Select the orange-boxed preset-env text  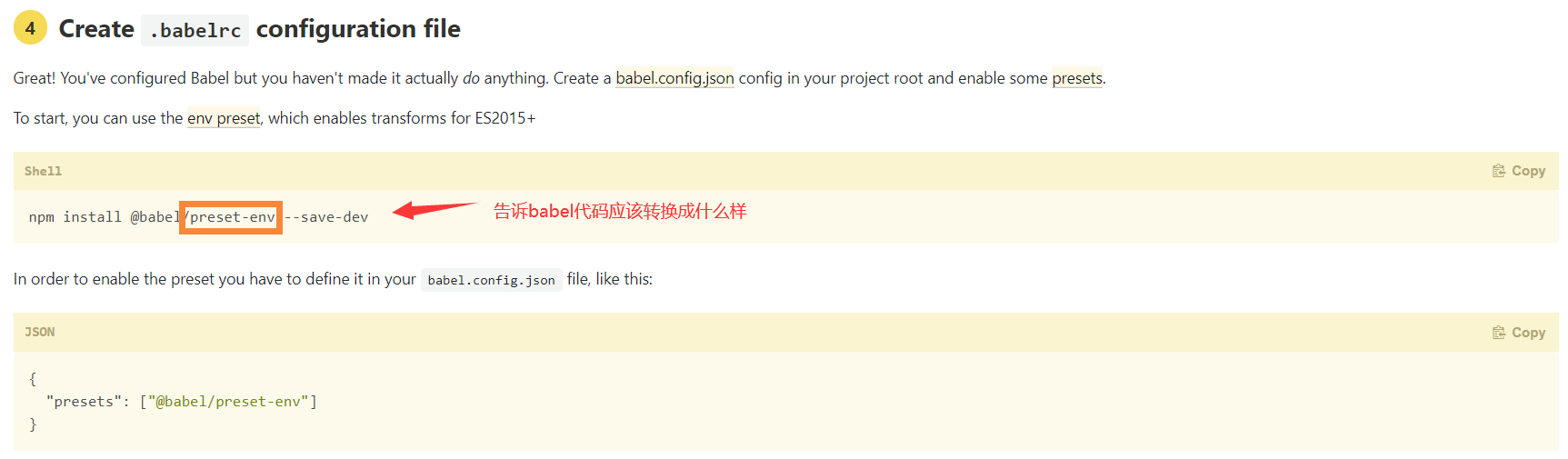click(231, 217)
